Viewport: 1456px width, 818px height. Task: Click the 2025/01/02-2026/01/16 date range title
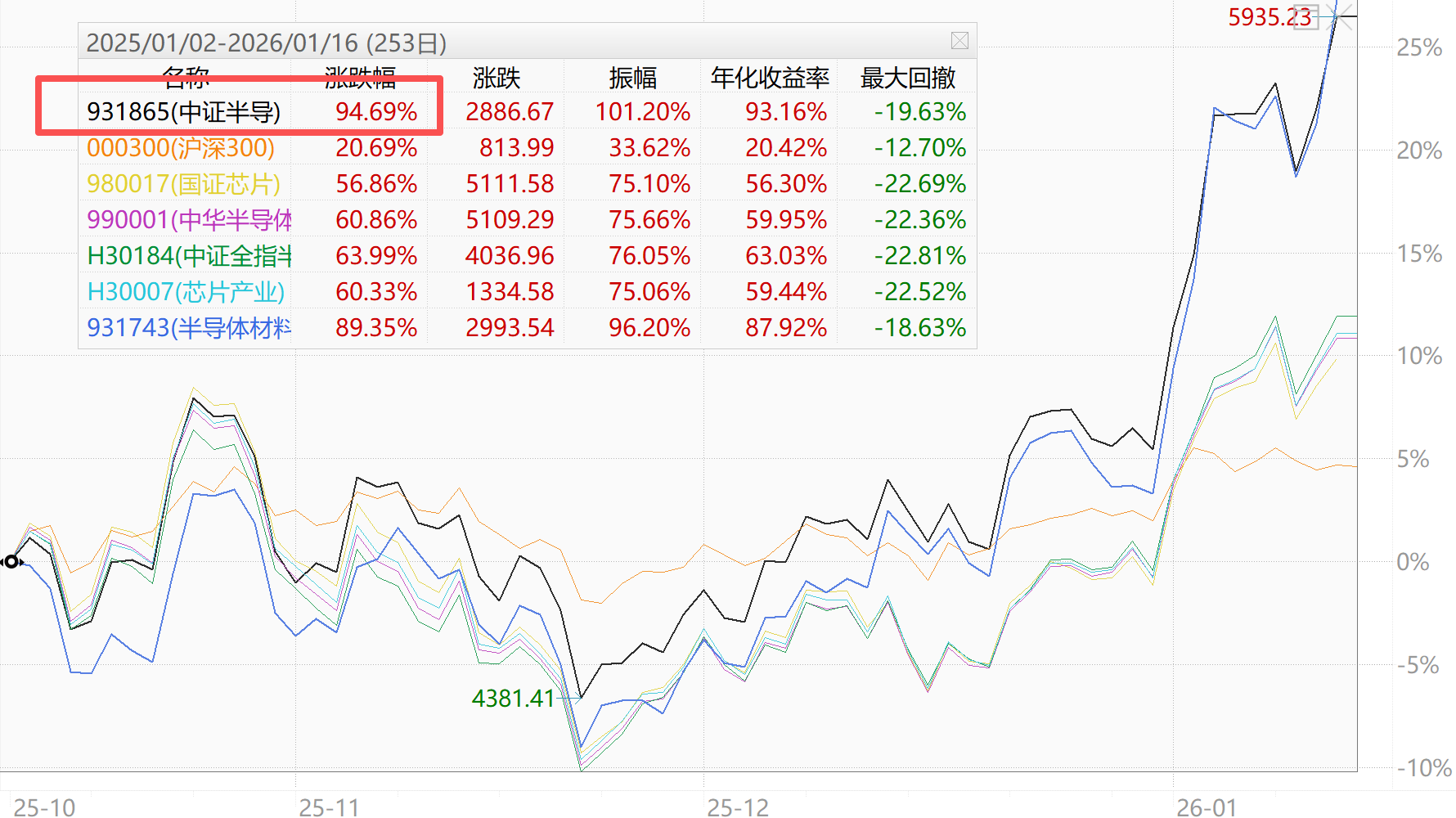tap(267, 43)
